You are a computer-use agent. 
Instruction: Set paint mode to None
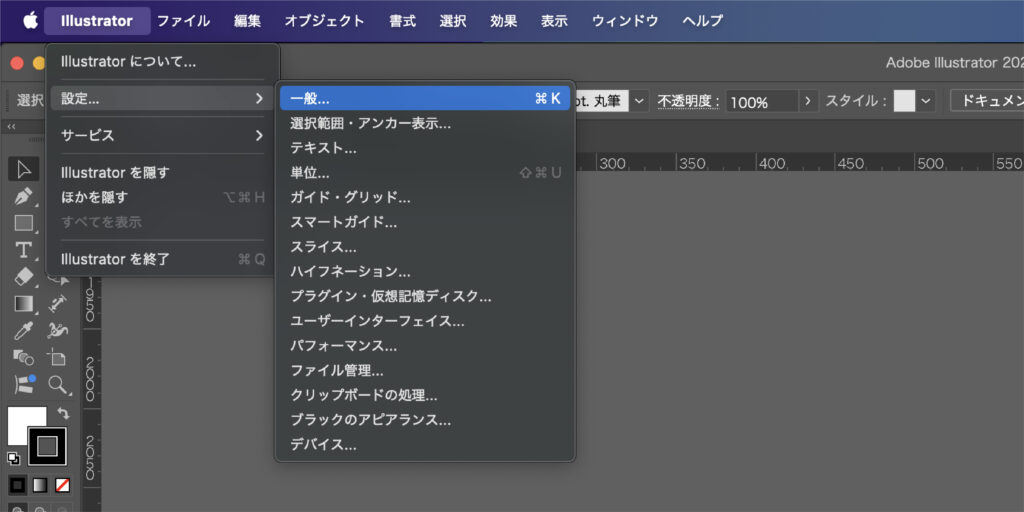(62, 486)
